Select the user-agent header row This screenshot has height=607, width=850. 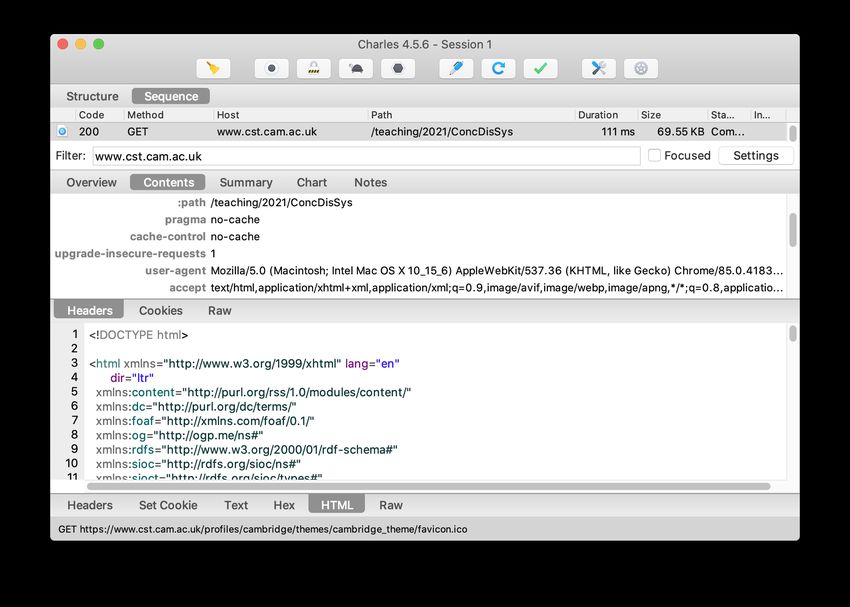click(418, 270)
